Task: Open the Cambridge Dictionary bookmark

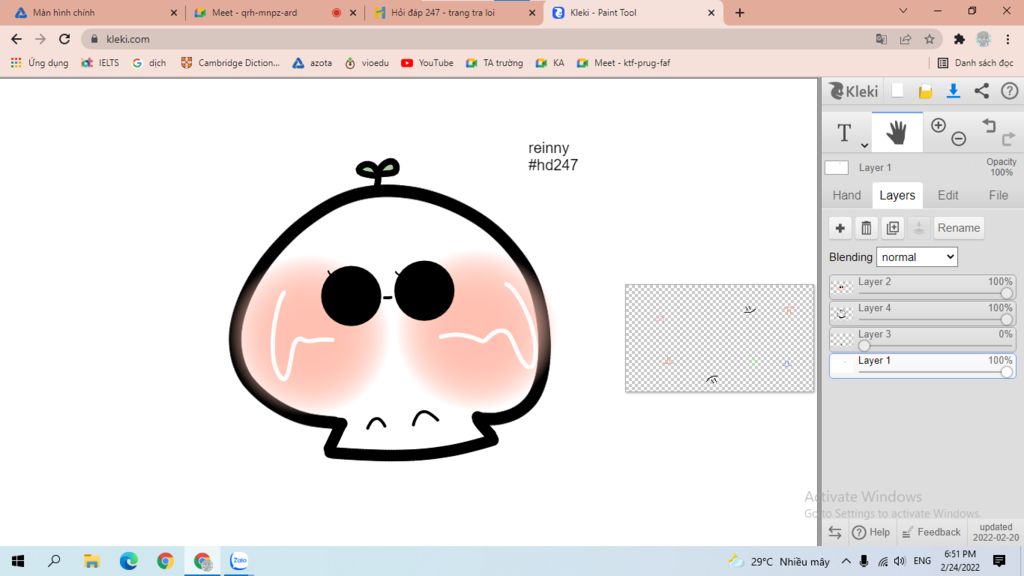Action: (x=230, y=63)
